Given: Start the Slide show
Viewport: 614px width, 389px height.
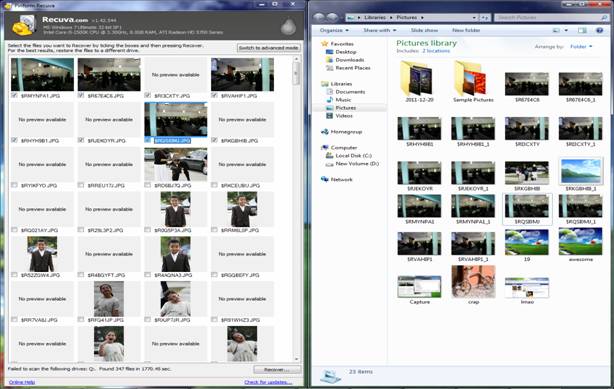Looking at the screenshot, I should (424, 30).
